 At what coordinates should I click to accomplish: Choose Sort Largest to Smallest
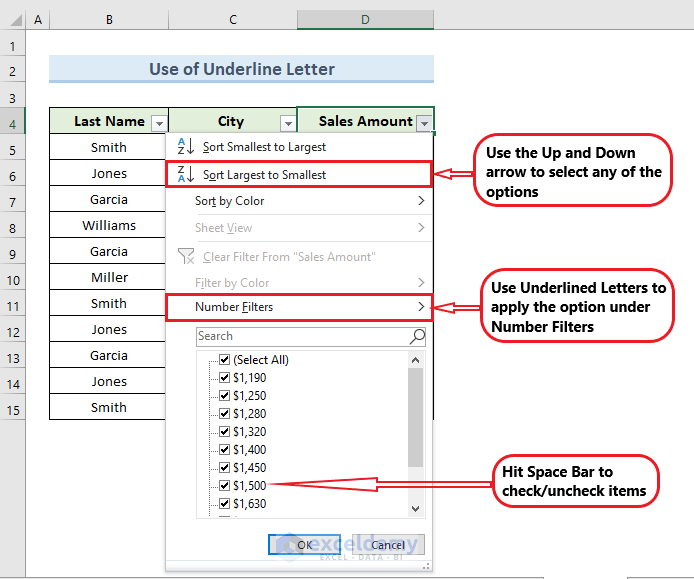coord(299,174)
